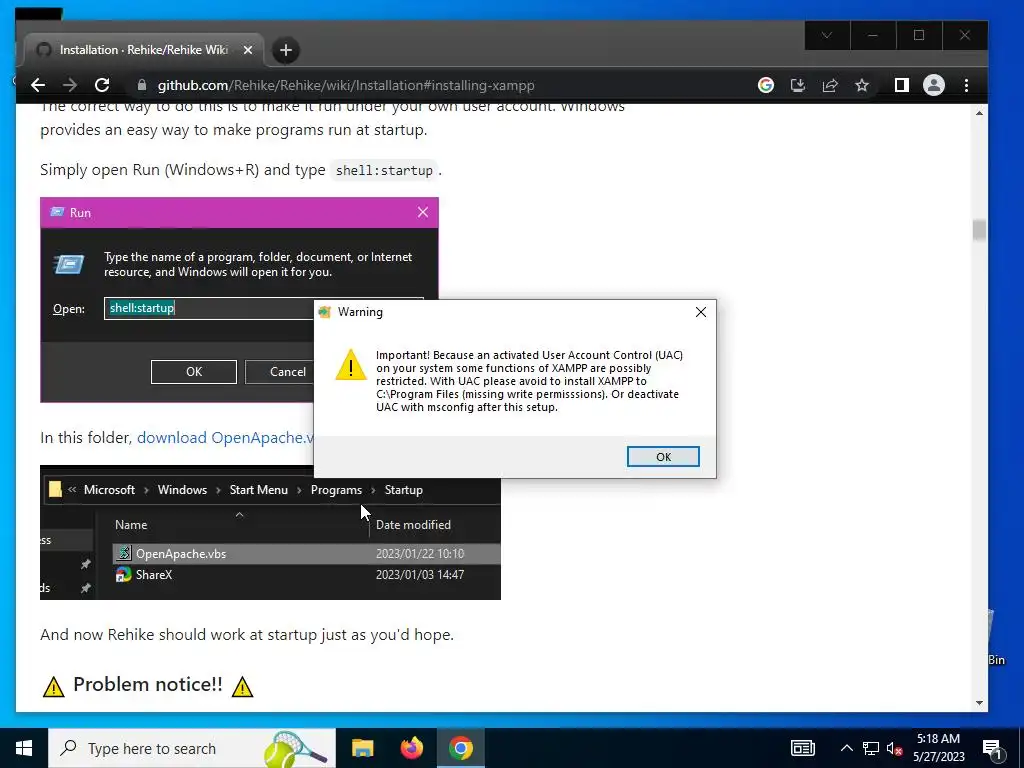Click the Problem notice!! heading
The width and height of the screenshot is (1024, 768).
pyautogui.click(x=148, y=684)
